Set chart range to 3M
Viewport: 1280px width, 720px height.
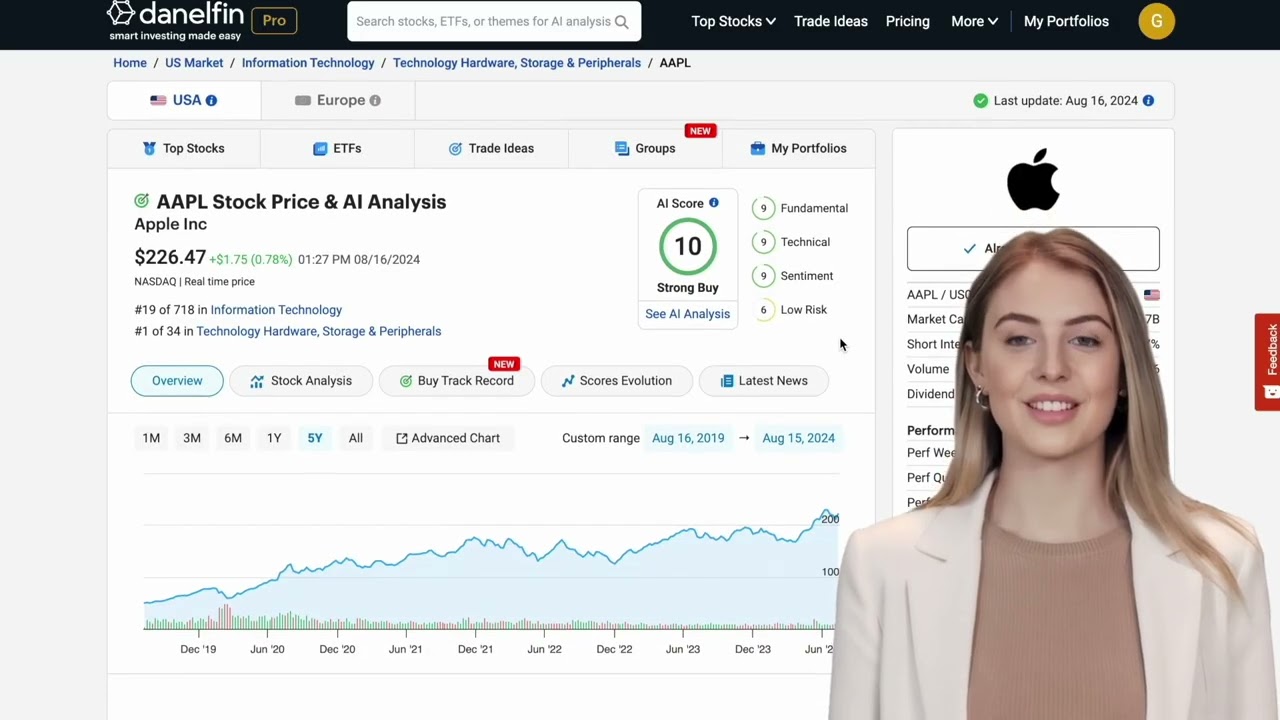192,438
